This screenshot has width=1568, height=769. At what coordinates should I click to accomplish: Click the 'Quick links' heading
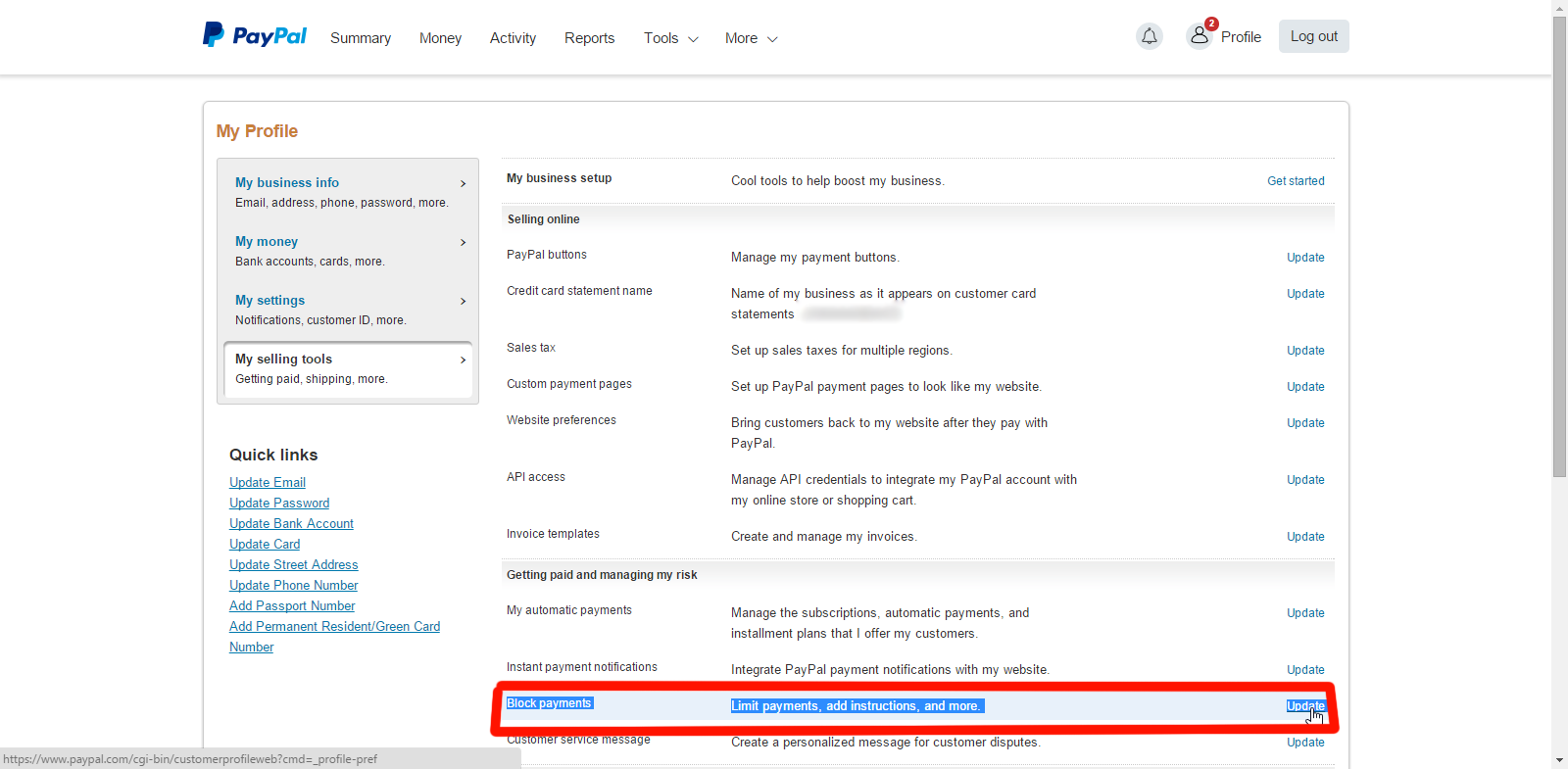click(273, 455)
